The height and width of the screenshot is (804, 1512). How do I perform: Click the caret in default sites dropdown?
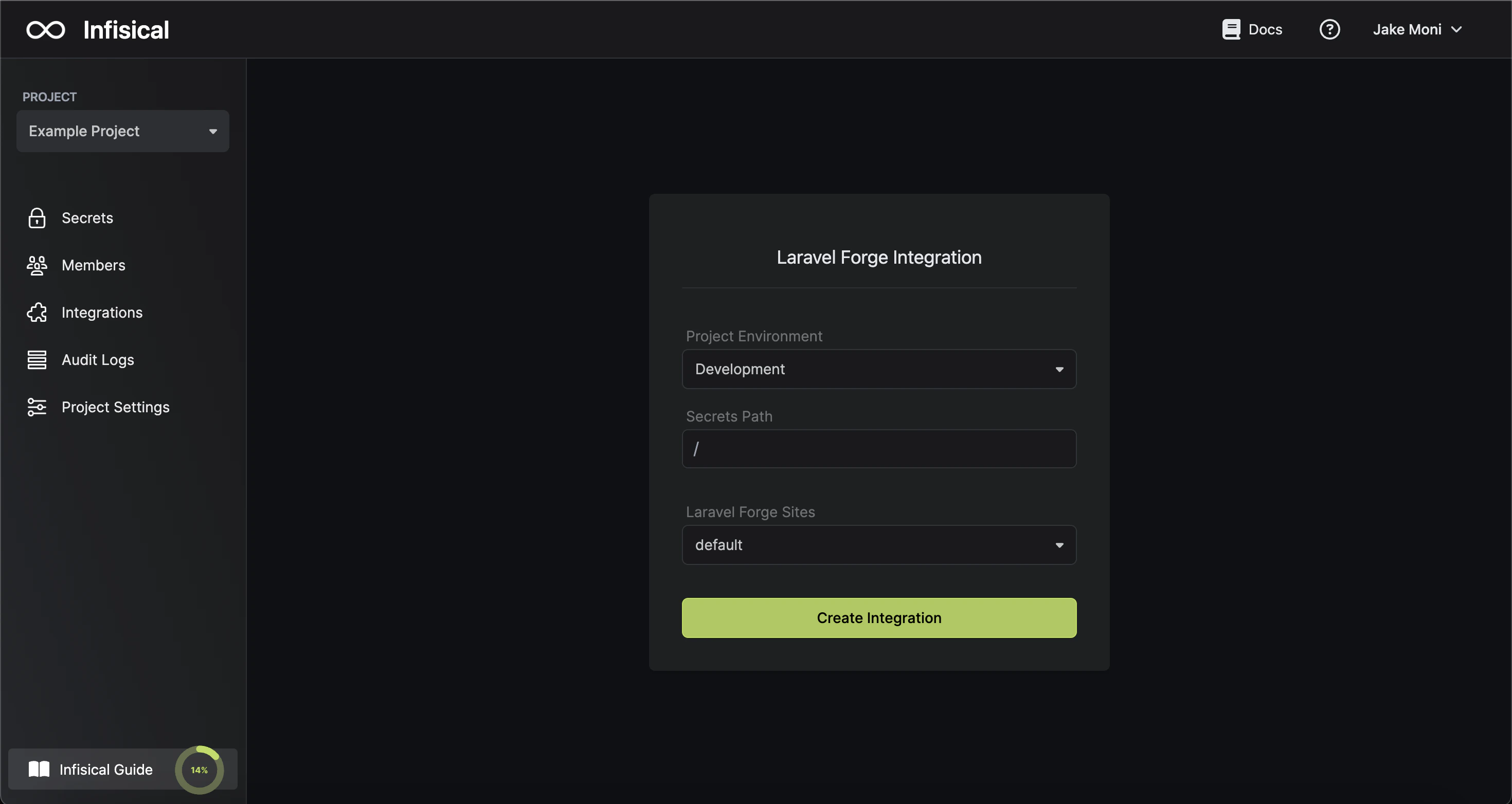click(1059, 545)
